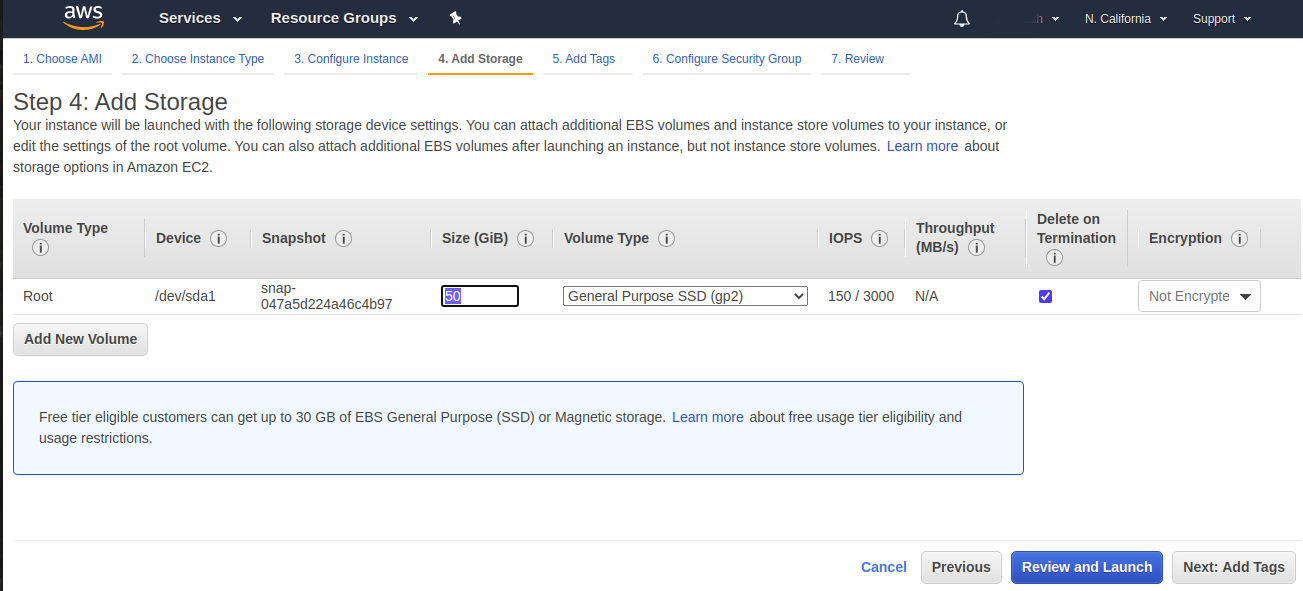The image size is (1303, 591).
Task: Open the Services menu
Action: coord(200,19)
